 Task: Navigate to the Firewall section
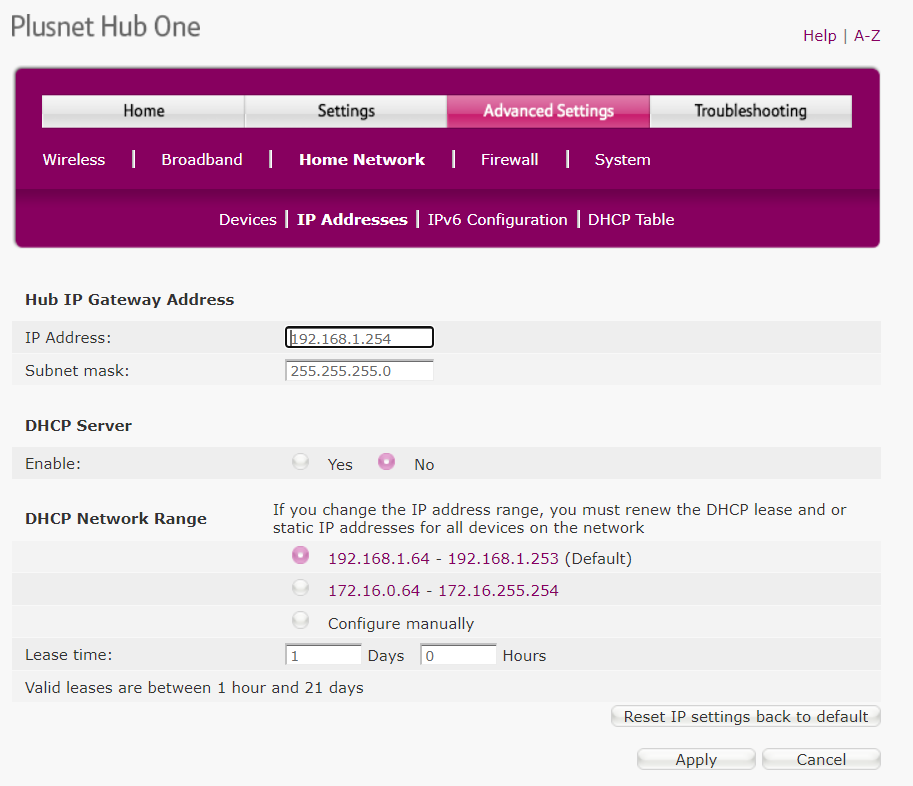509,159
